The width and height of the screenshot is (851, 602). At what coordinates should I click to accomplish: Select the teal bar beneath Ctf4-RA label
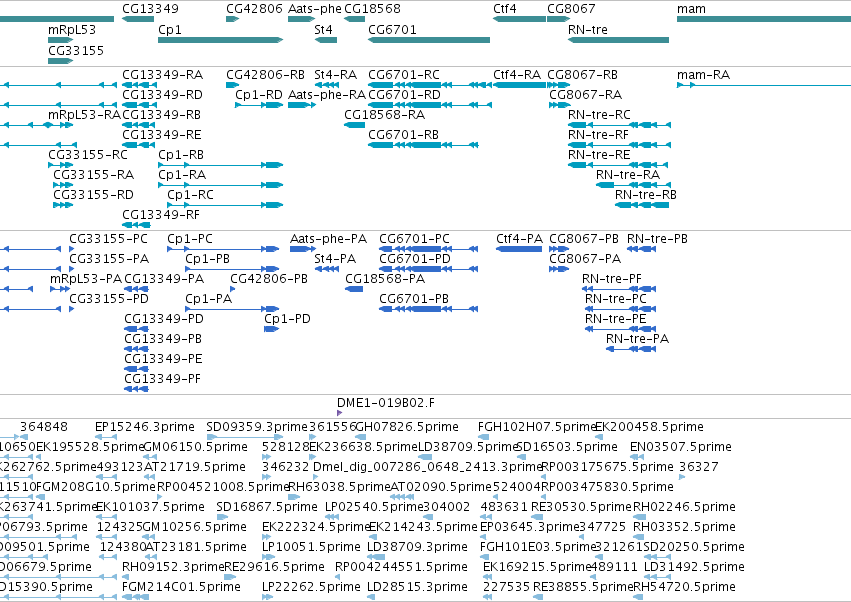coord(519,85)
